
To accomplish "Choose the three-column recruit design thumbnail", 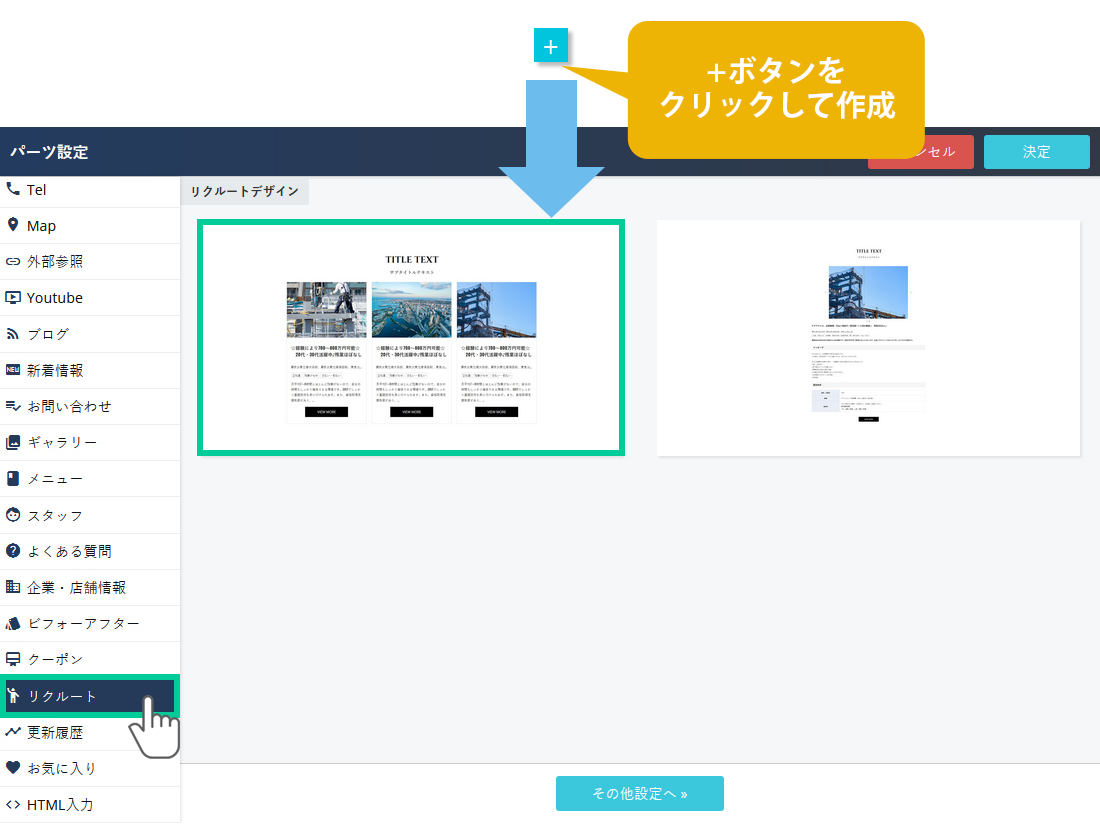I will pos(411,338).
